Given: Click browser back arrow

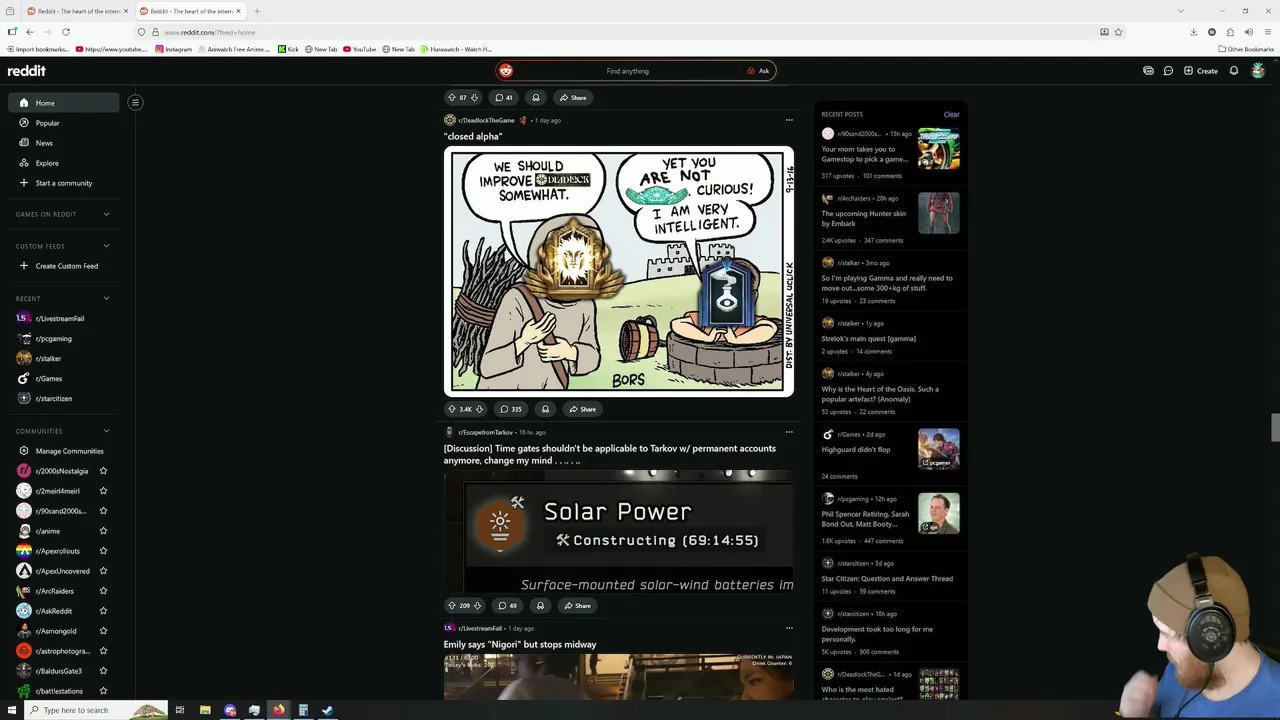Looking at the screenshot, I should (x=30, y=32).
